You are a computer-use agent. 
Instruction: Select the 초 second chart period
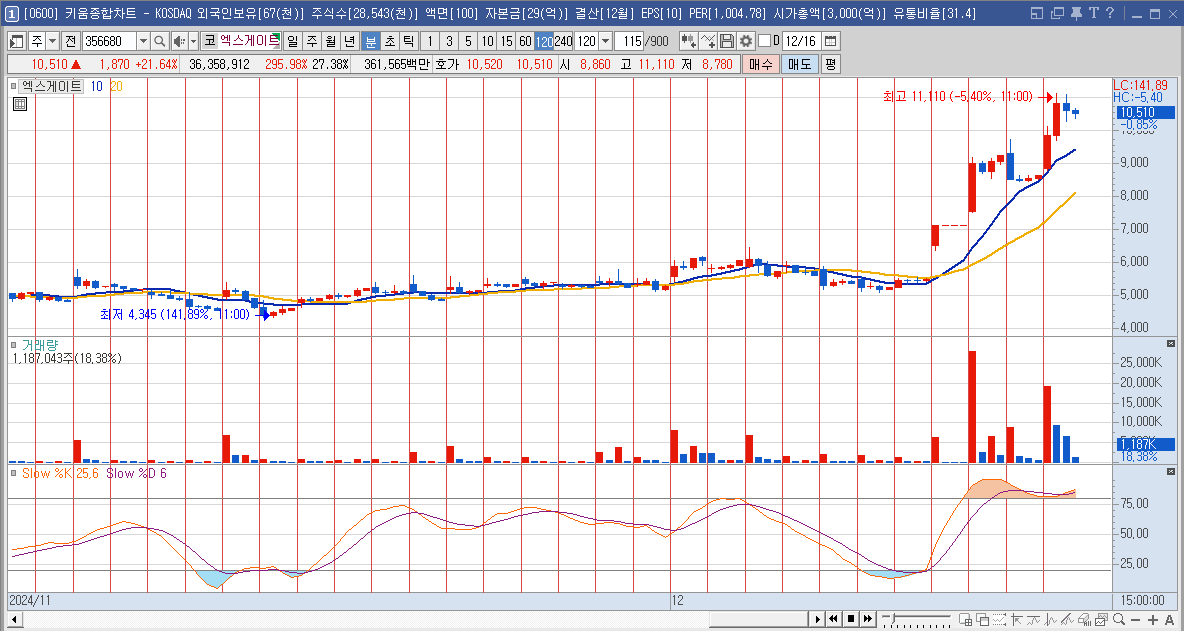click(389, 41)
